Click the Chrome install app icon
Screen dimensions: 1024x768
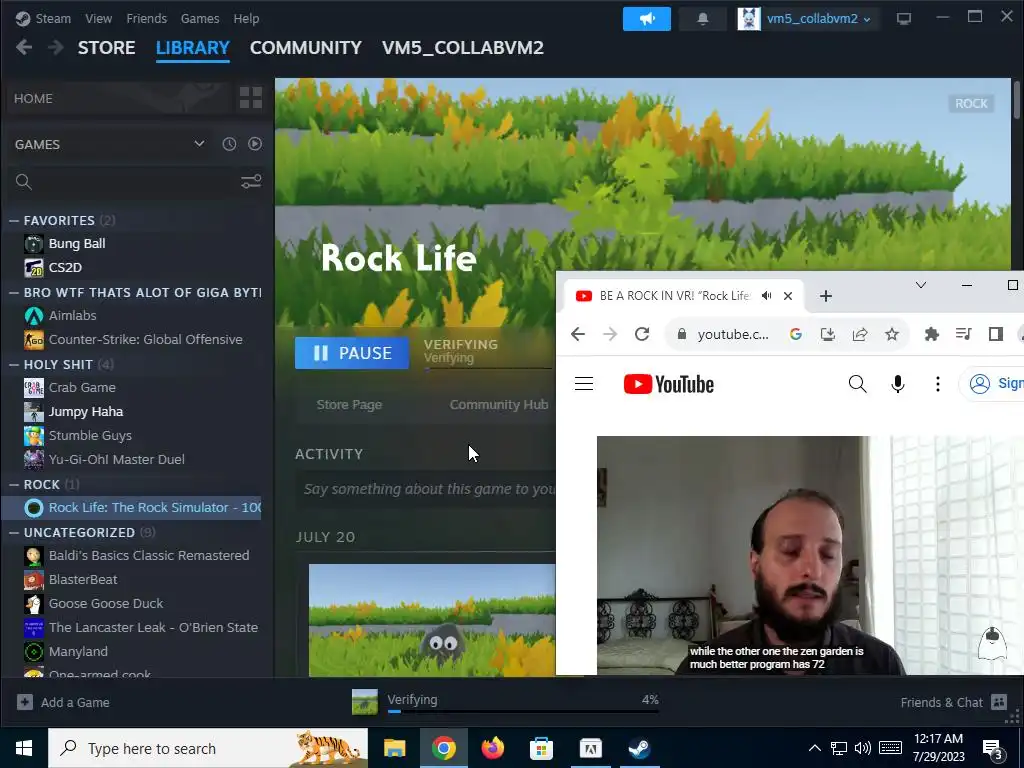click(x=827, y=334)
